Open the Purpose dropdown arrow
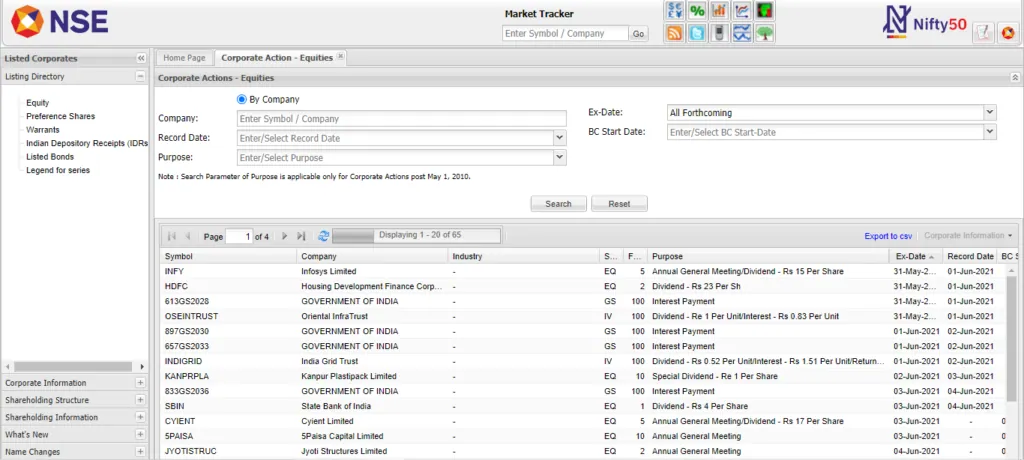 [x=560, y=157]
